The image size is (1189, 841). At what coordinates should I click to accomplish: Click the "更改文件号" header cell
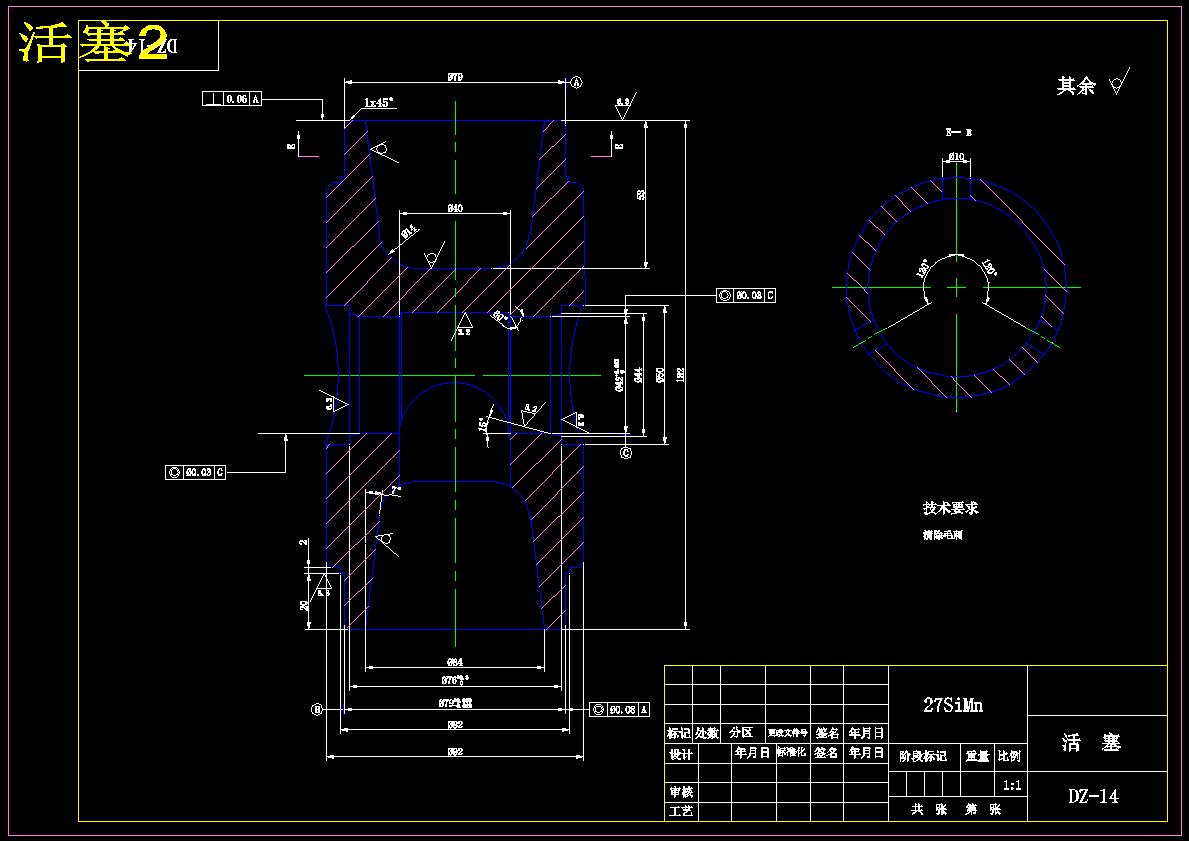click(x=788, y=733)
